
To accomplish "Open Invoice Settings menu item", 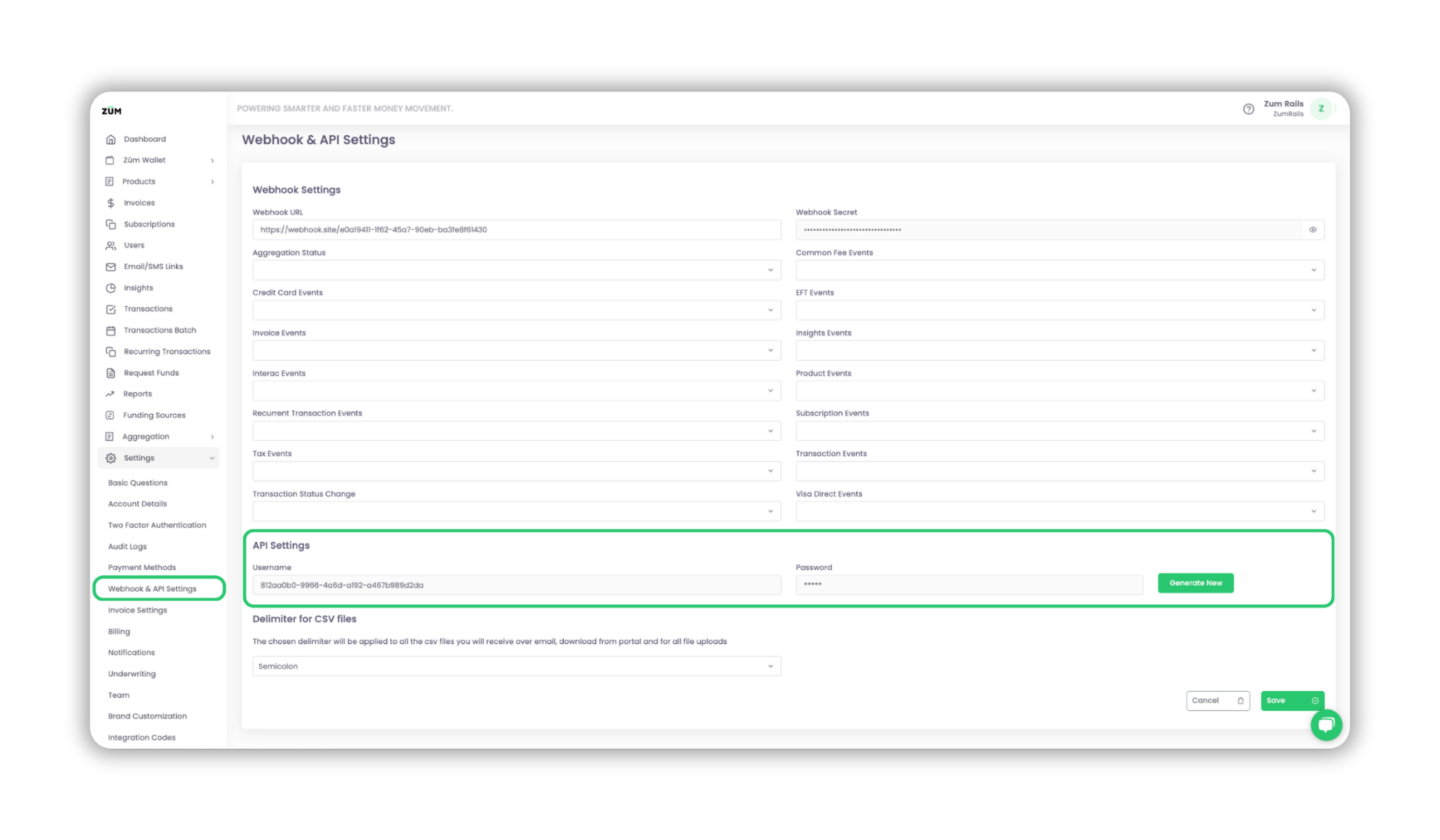I will tap(137, 610).
